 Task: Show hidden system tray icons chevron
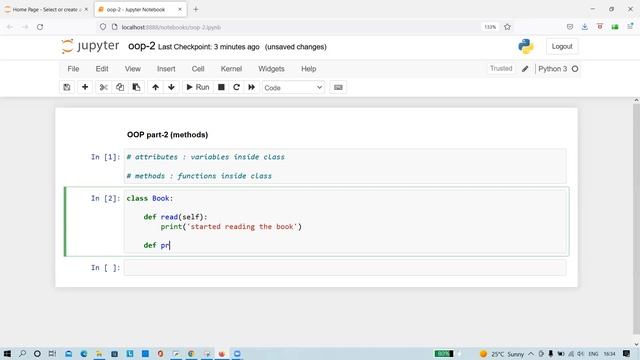click(x=531, y=354)
